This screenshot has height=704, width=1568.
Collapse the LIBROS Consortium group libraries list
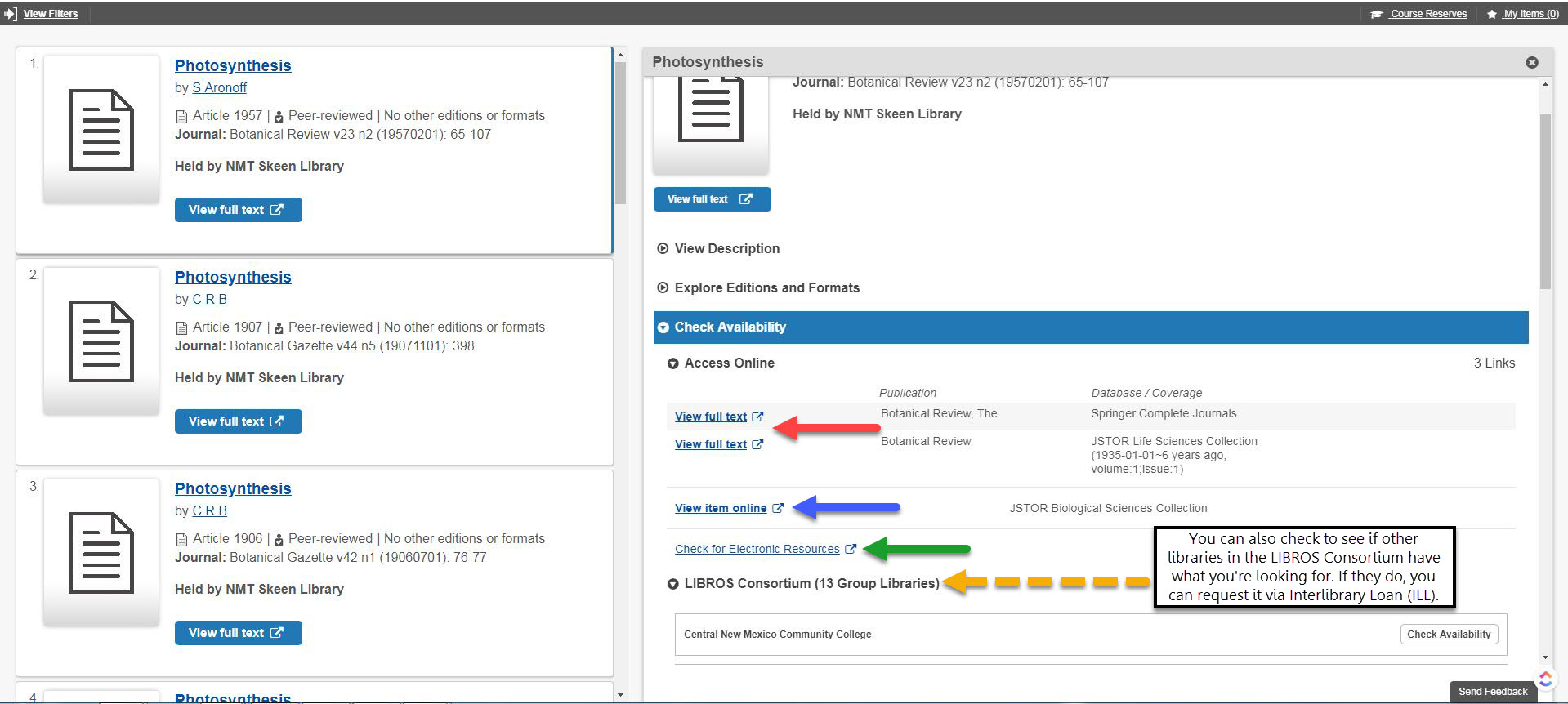(x=673, y=584)
